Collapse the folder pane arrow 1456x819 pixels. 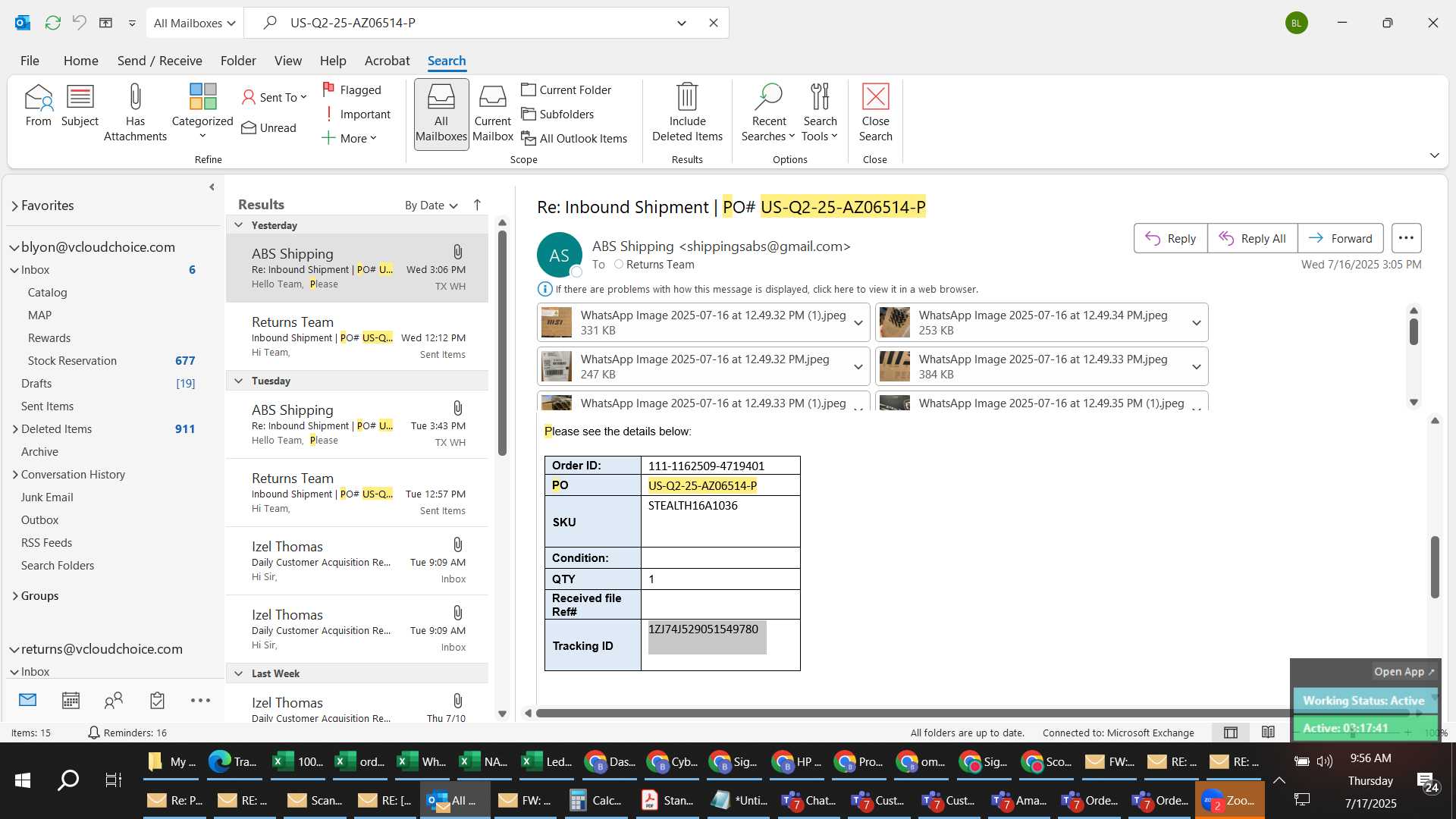[x=212, y=187]
